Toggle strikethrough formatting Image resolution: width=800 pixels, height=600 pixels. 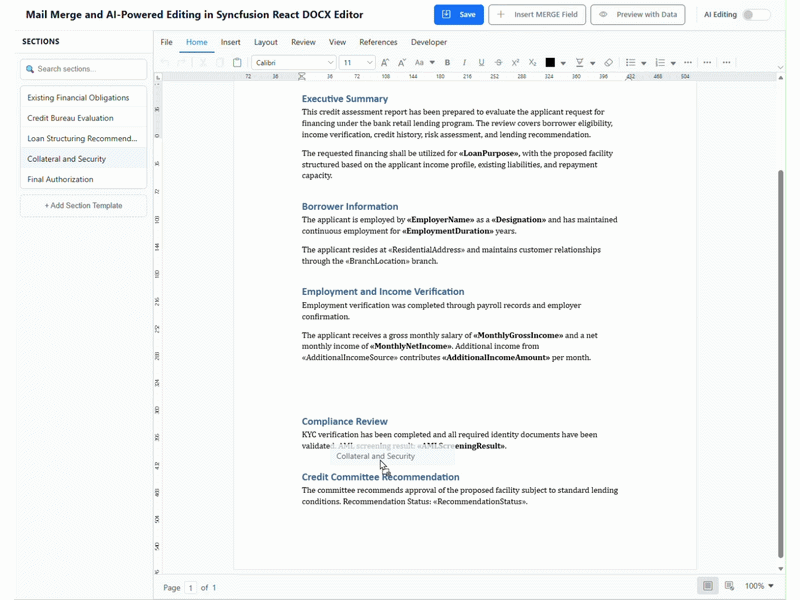pos(498,63)
